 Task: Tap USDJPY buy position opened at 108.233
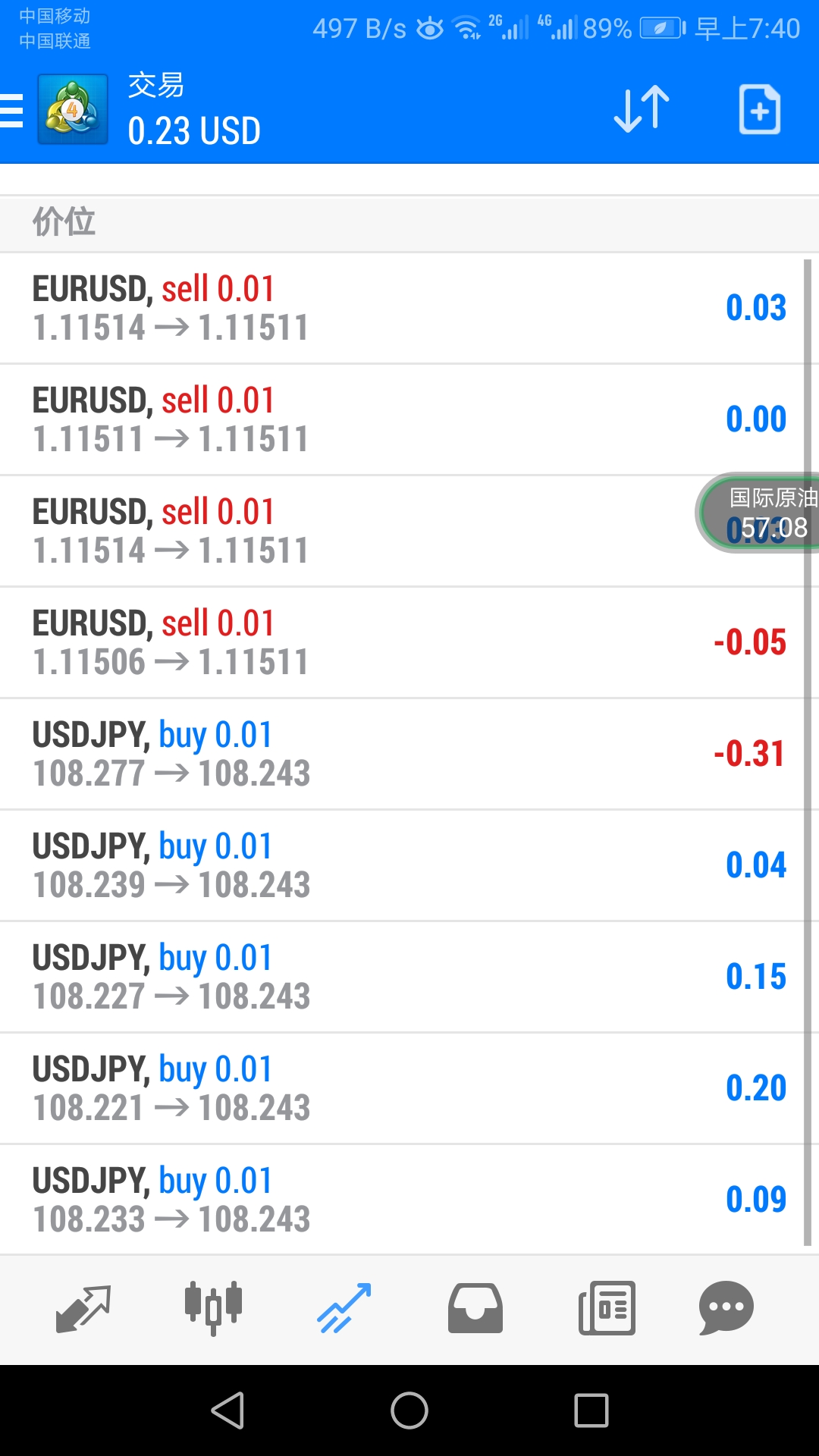(x=402, y=1200)
